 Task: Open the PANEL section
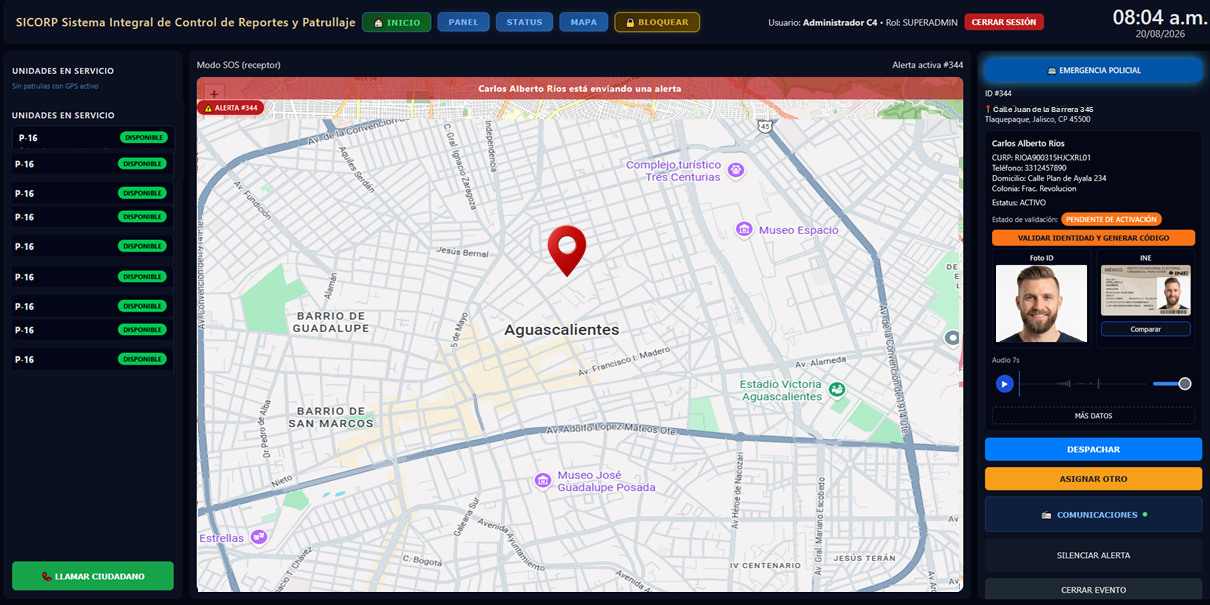(x=463, y=22)
